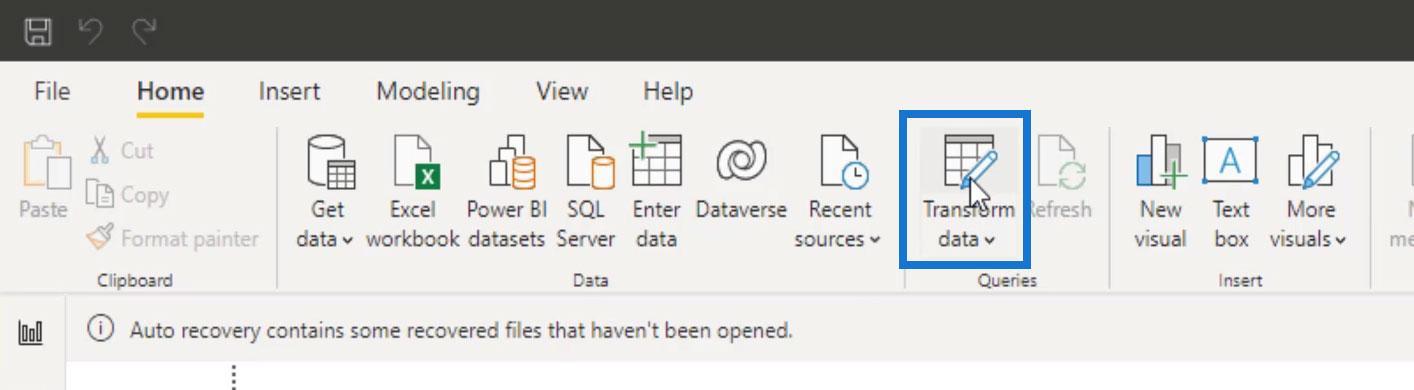Image resolution: width=1414 pixels, height=390 pixels.
Task: Insert a New visual
Action: coord(1160,193)
